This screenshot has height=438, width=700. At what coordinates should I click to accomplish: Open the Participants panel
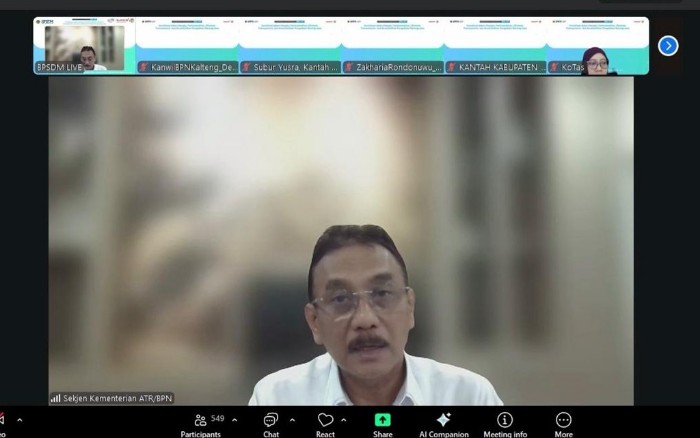point(200,425)
